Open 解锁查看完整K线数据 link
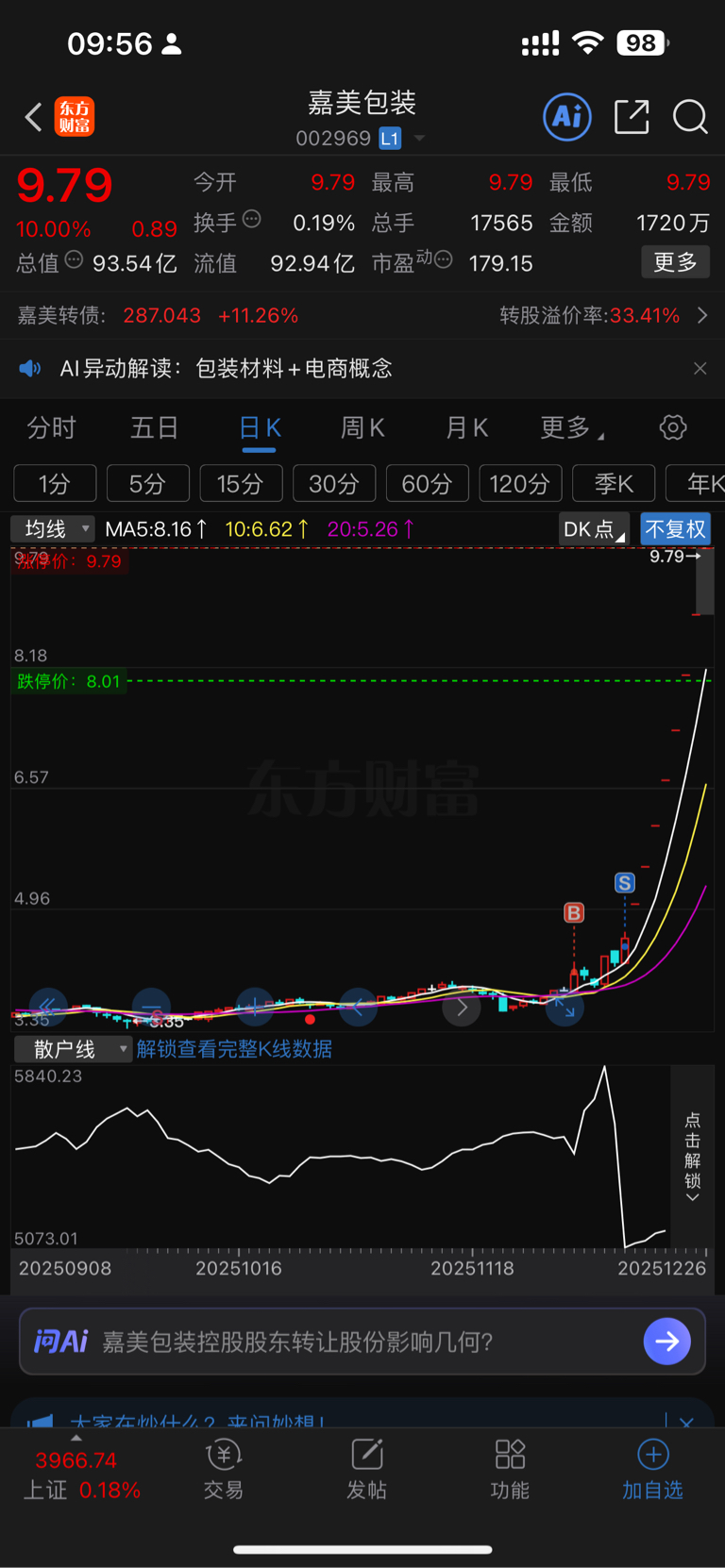 tap(234, 1049)
